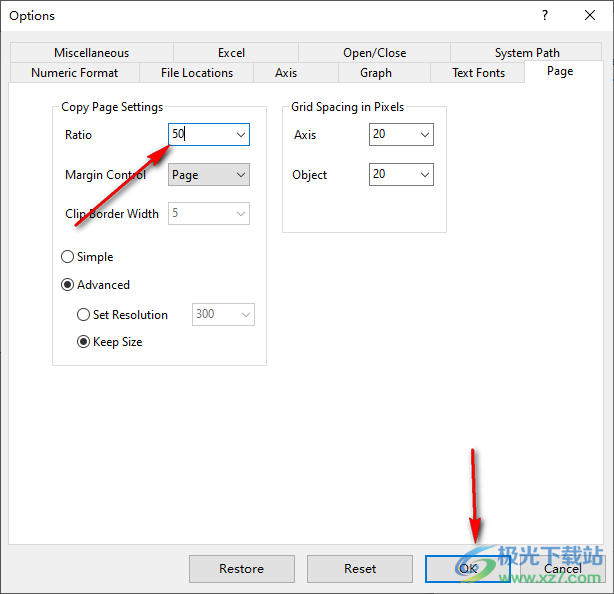Open the Numeric Format tab
The width and height of the screenshot is (614, 594).
(x=74, y=73)
